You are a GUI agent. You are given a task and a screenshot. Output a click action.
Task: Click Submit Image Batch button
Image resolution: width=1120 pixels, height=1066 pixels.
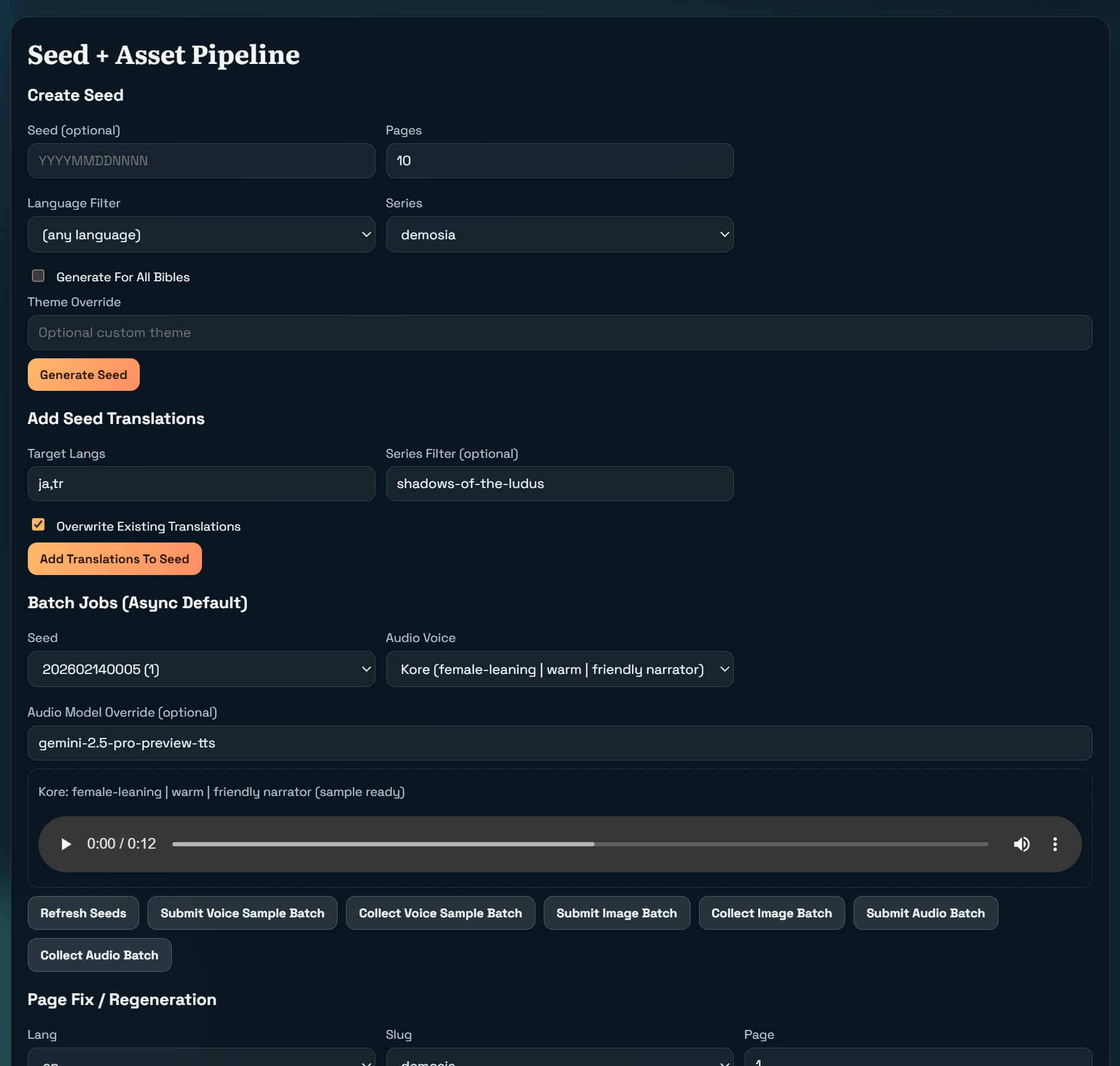[x=617, y=913]
